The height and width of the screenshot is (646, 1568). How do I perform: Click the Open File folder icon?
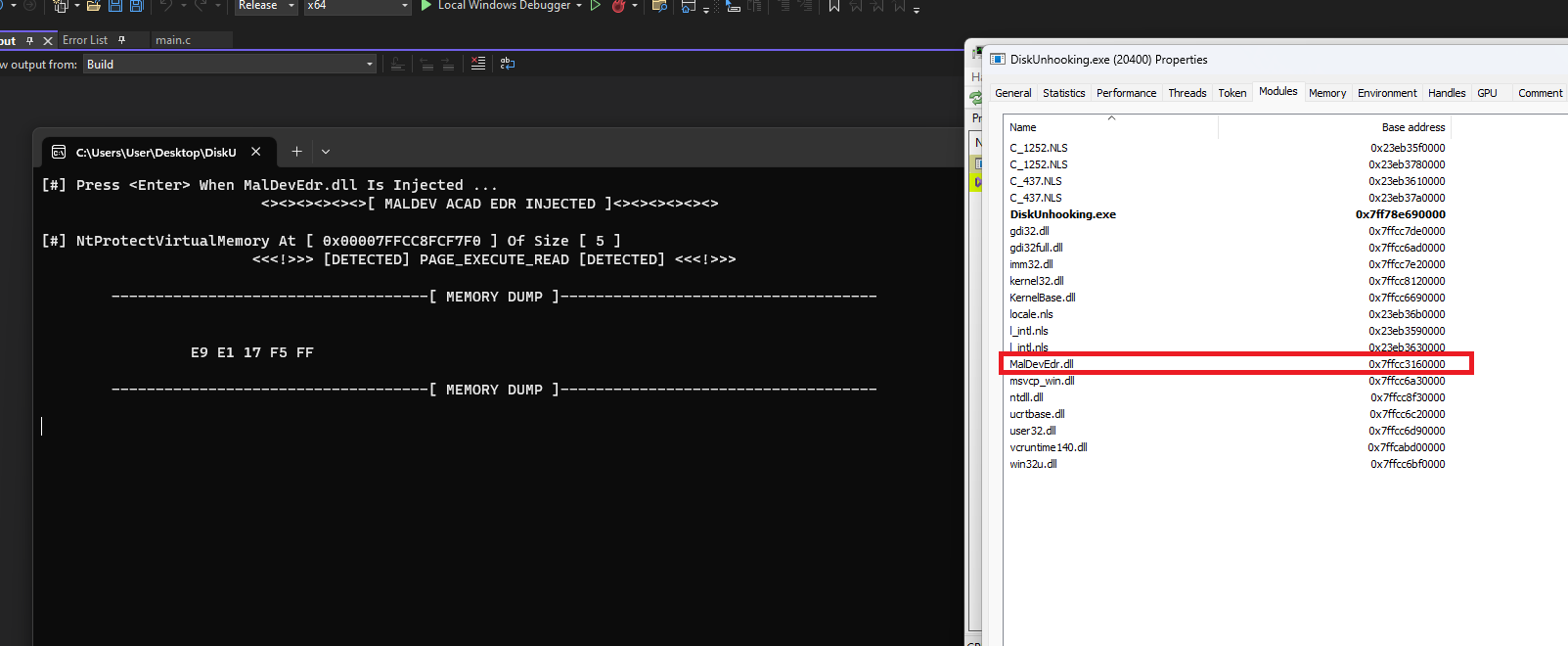tap(93, 6)
